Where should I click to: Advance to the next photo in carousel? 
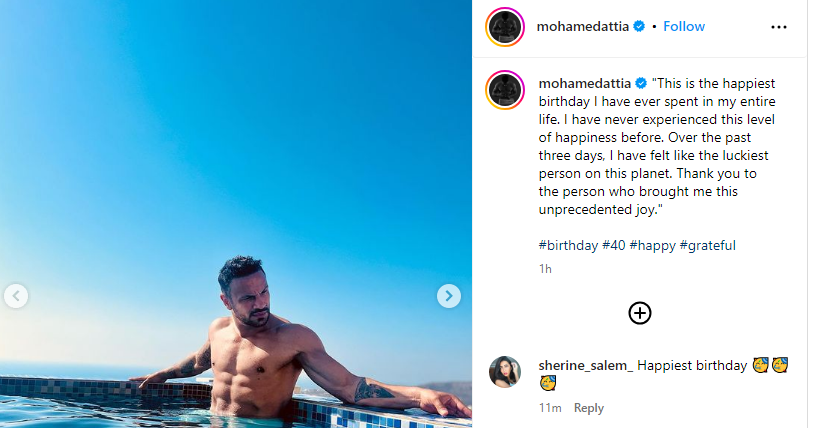[x=449, y=296]
